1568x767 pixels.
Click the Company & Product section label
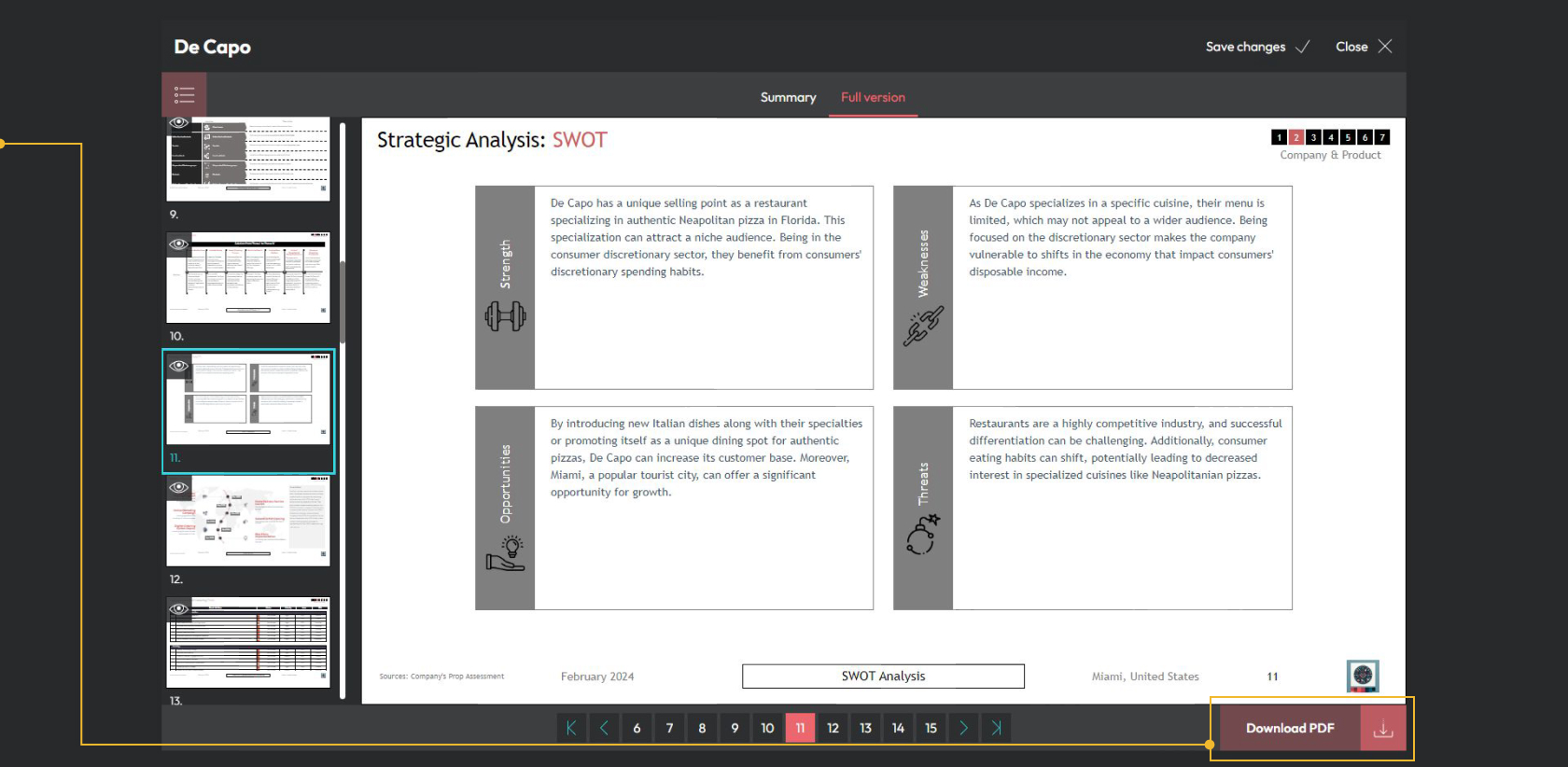coord(1330,155)
